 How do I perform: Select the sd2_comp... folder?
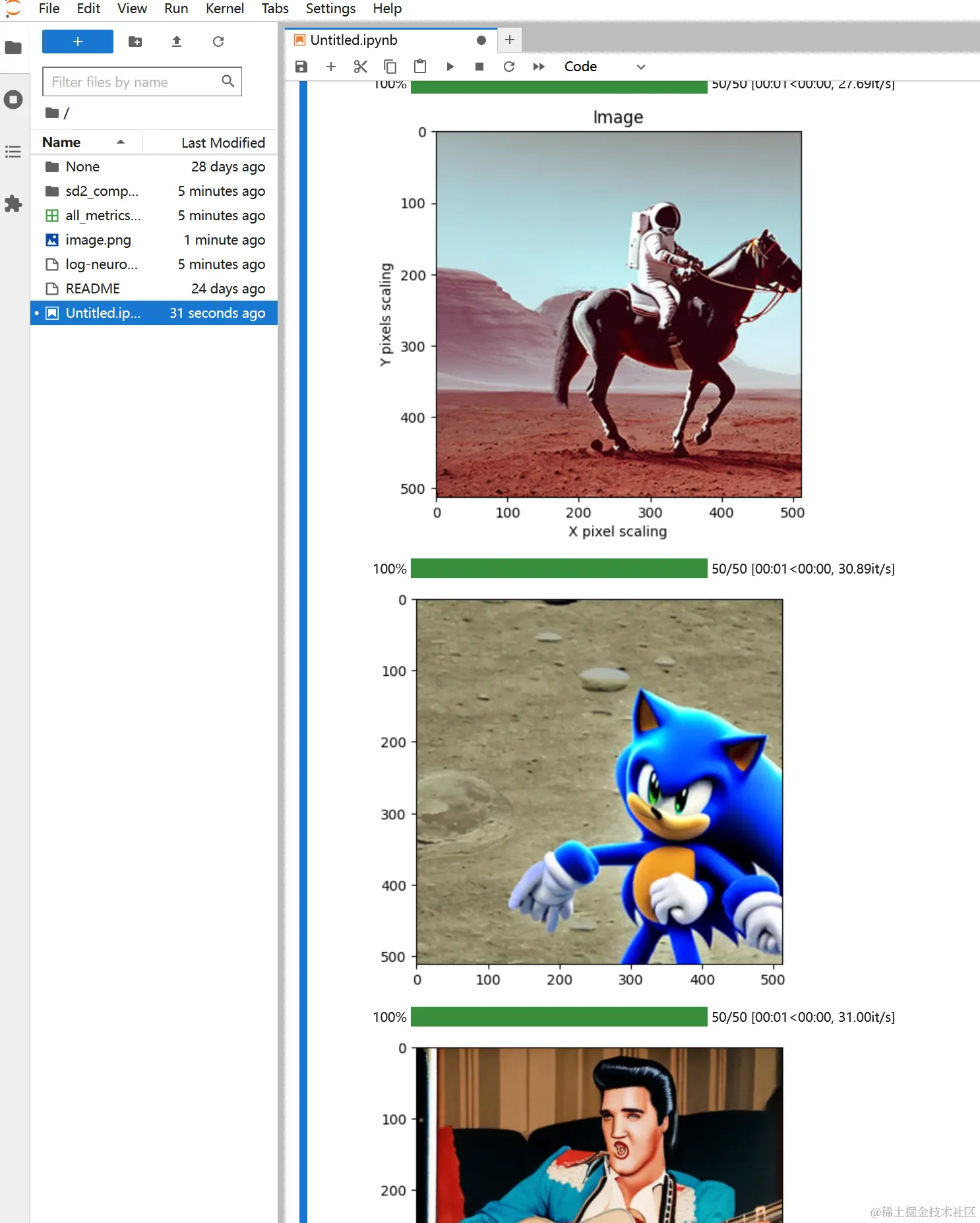[x=154, y=191]
